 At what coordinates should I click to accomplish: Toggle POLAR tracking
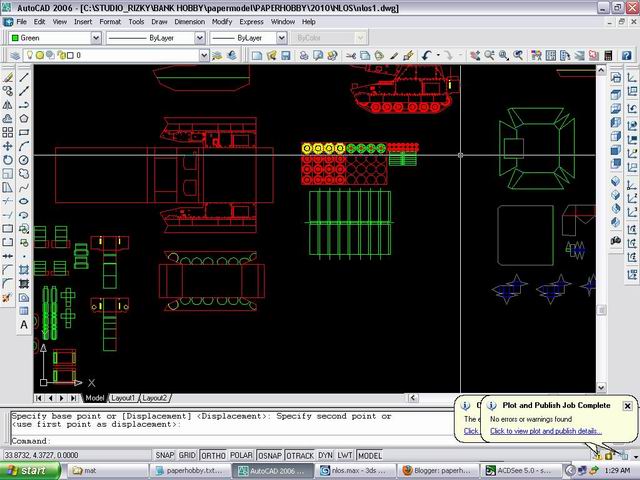241,455
